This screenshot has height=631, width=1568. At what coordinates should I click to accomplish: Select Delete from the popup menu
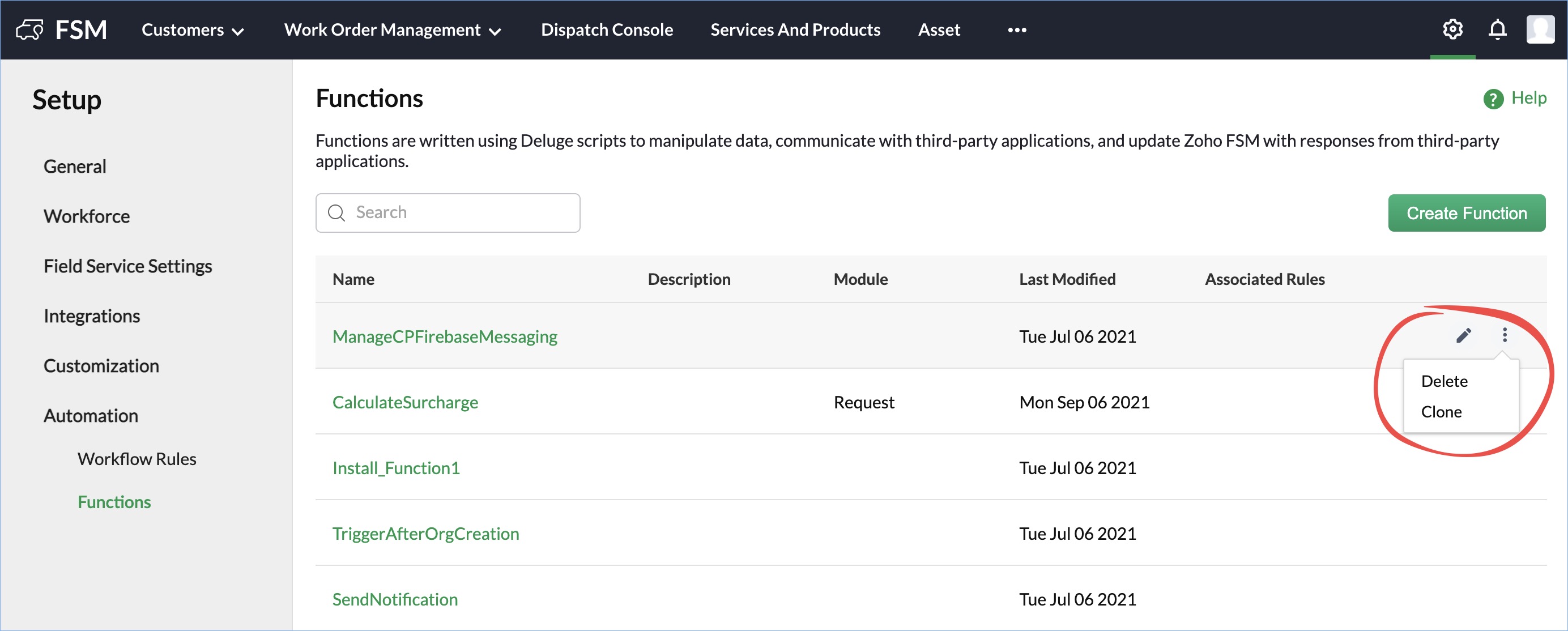point(1444,381)
